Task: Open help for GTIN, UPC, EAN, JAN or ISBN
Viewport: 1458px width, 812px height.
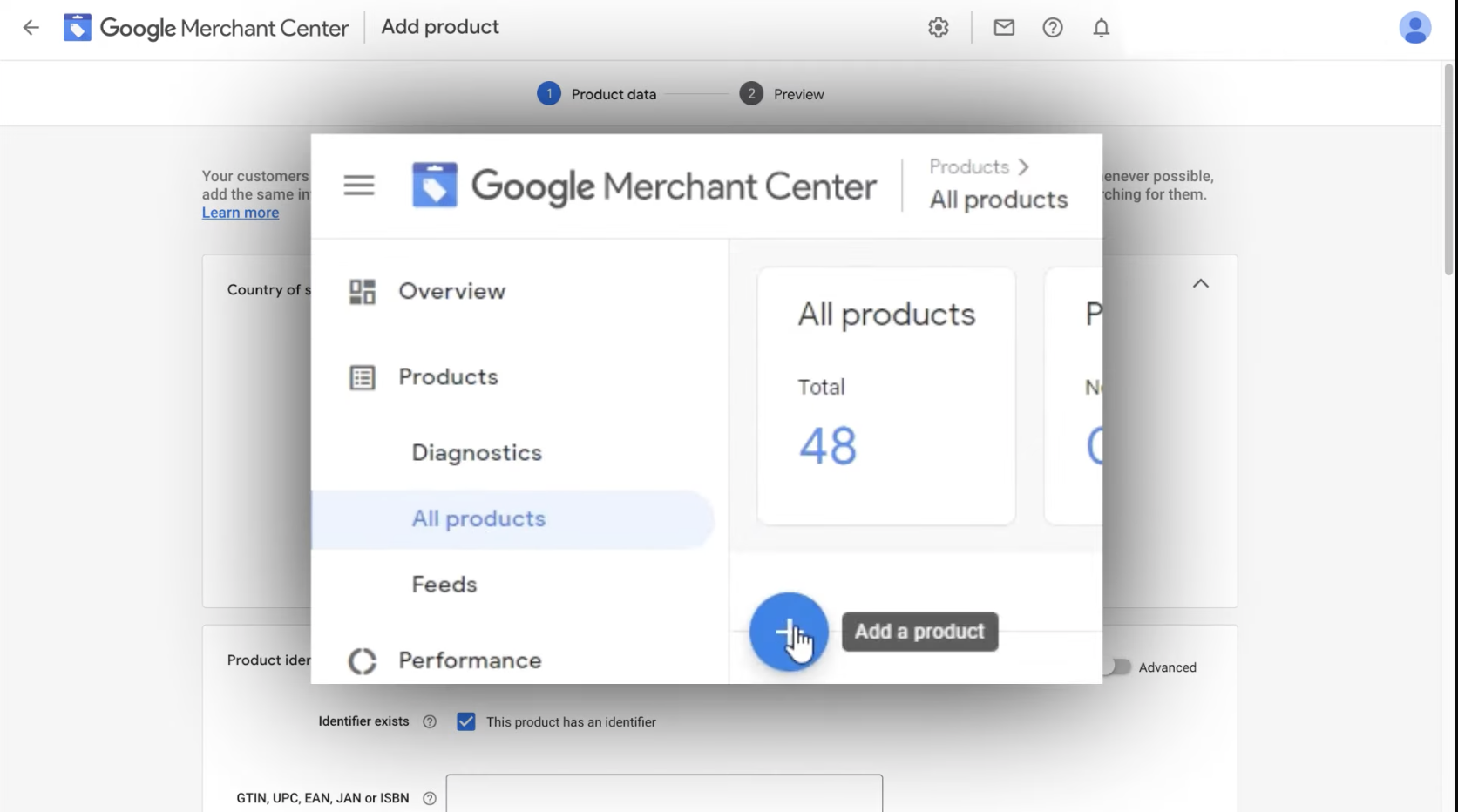Action: point(430,798)
